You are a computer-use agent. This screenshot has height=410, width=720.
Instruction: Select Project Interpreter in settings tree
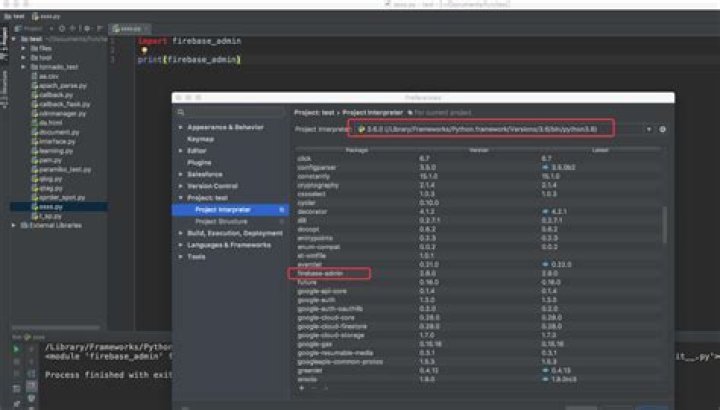click(231, 210)
